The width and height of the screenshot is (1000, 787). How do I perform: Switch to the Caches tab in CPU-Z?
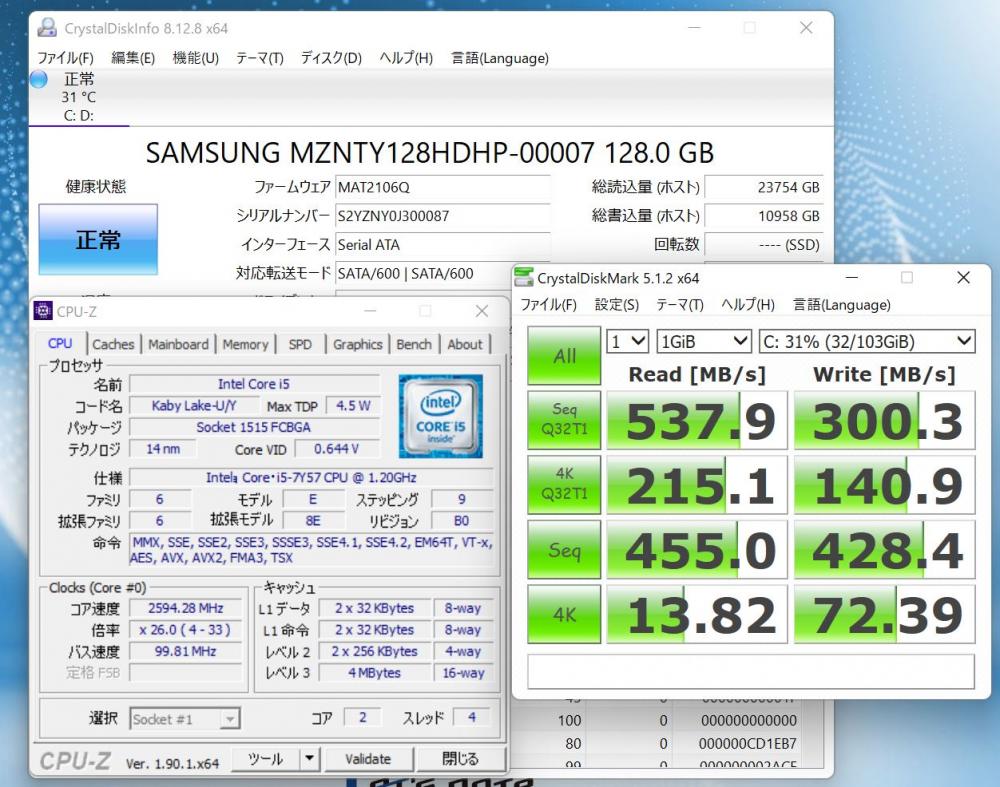pos(114,344)
